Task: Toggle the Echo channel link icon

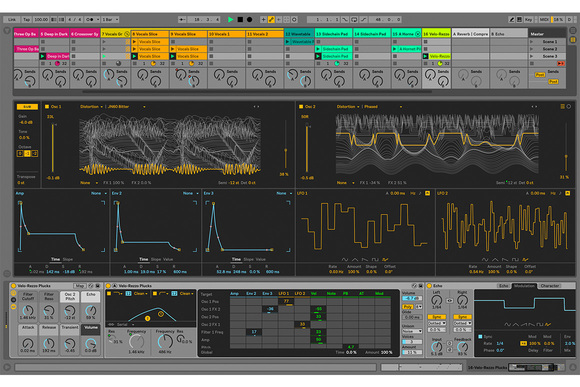Action: [449, 301]
